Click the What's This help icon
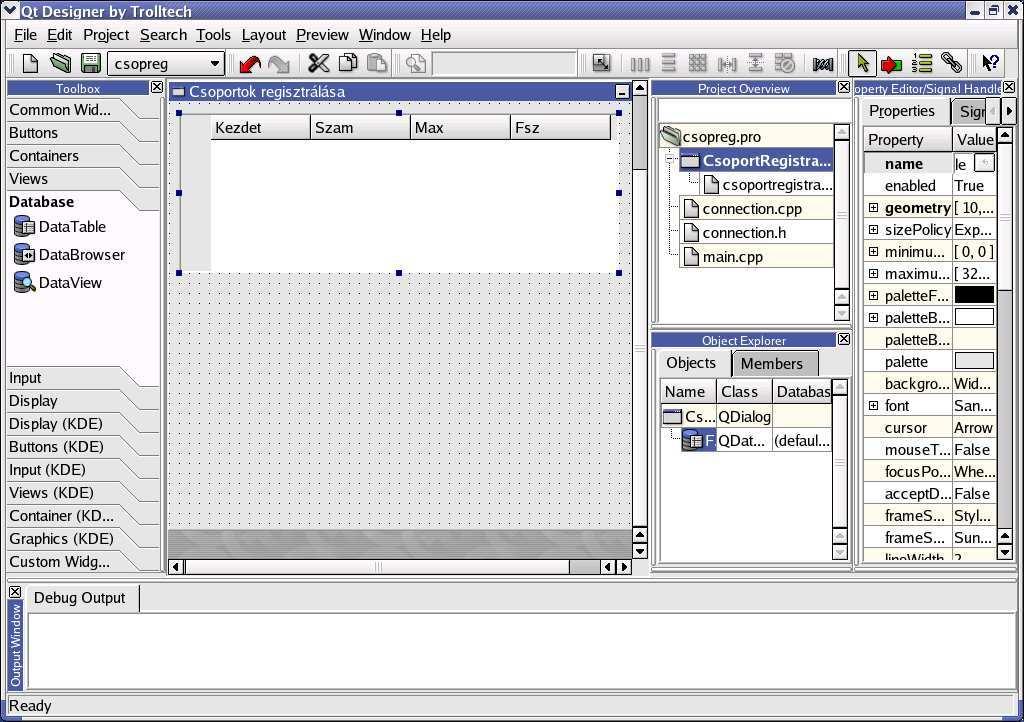This screenshot has width=1024, height=722. pyautogui.click(x=991, y=63)
